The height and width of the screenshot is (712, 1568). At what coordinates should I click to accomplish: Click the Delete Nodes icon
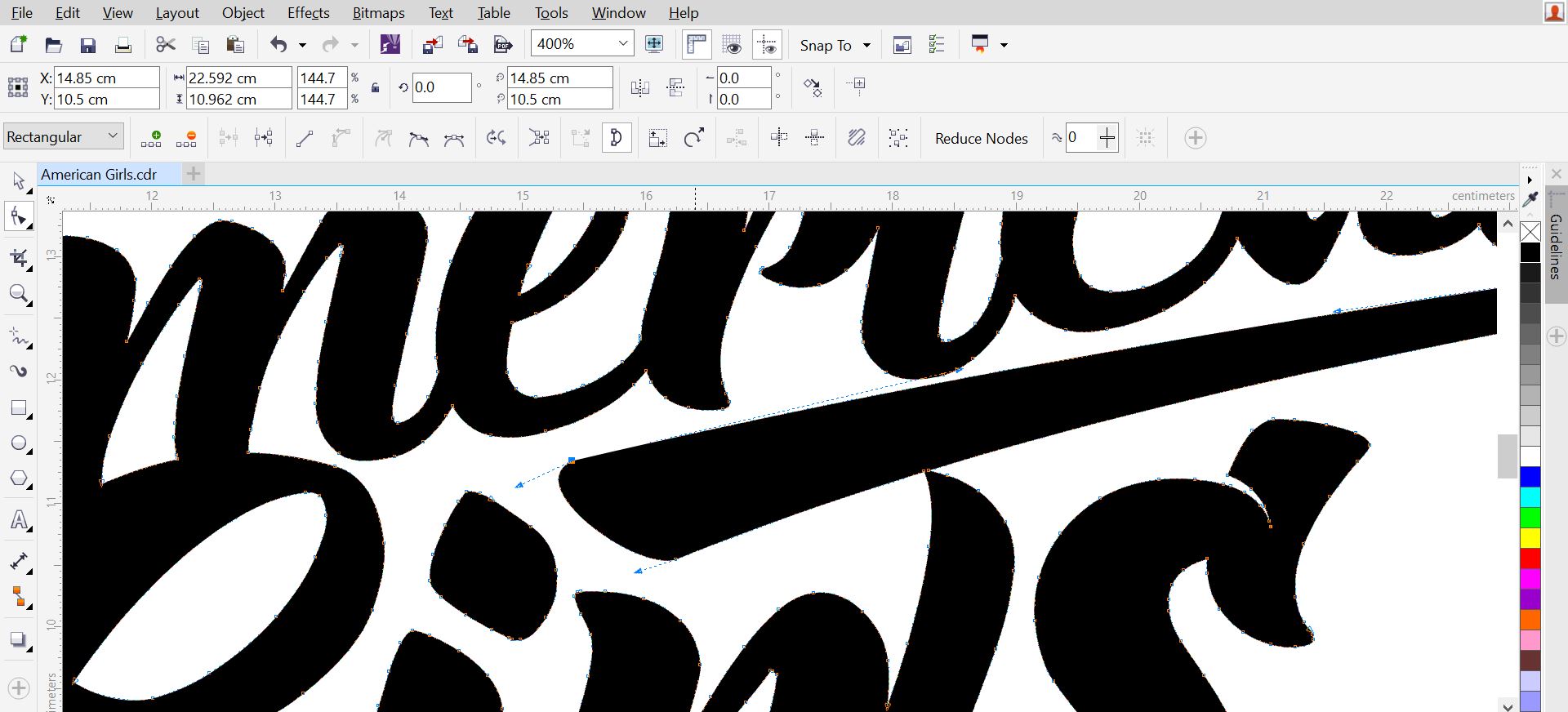(186, 138)
